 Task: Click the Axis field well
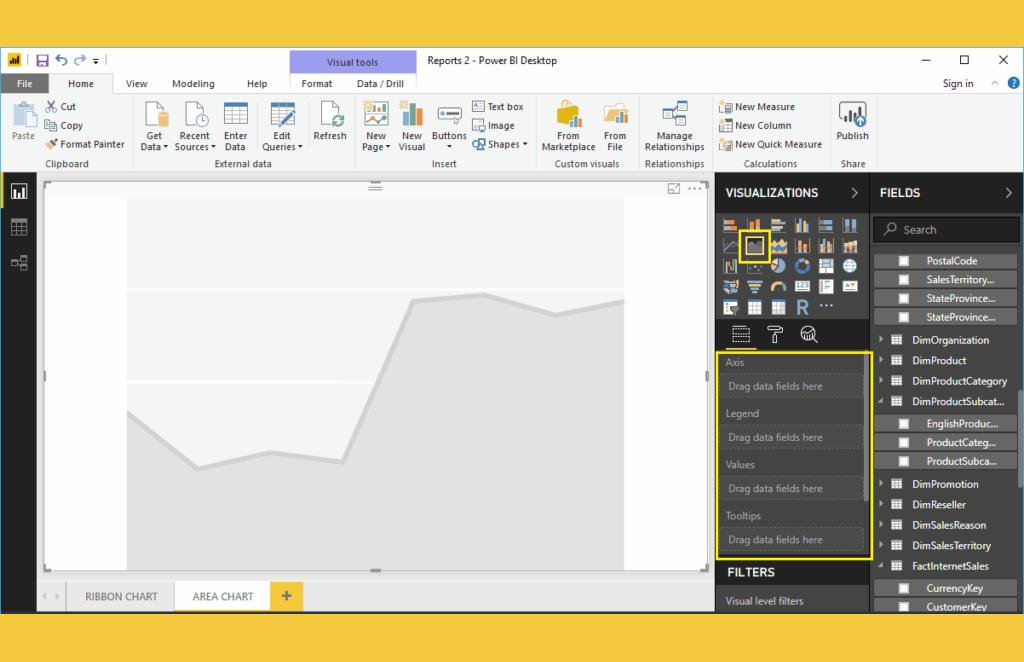[x=793, y=386]
